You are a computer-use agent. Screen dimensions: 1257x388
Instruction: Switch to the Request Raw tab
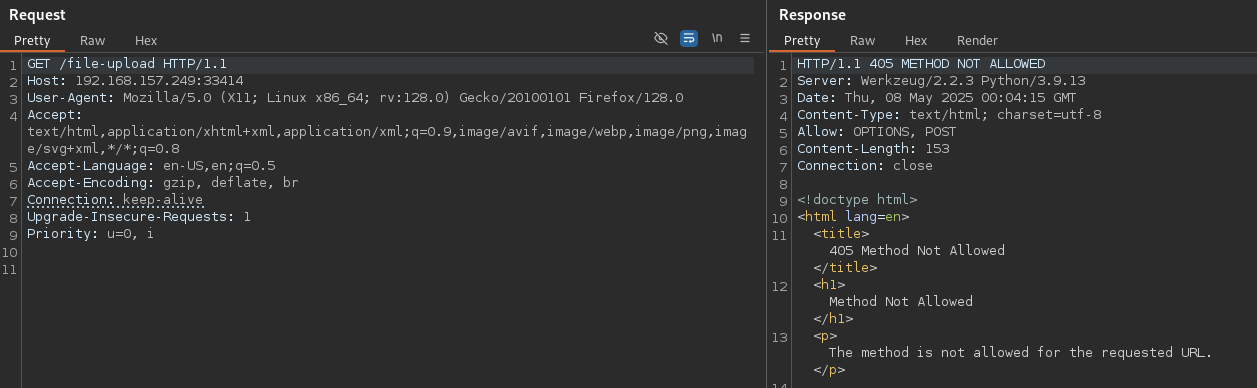[x=93, y=41]
